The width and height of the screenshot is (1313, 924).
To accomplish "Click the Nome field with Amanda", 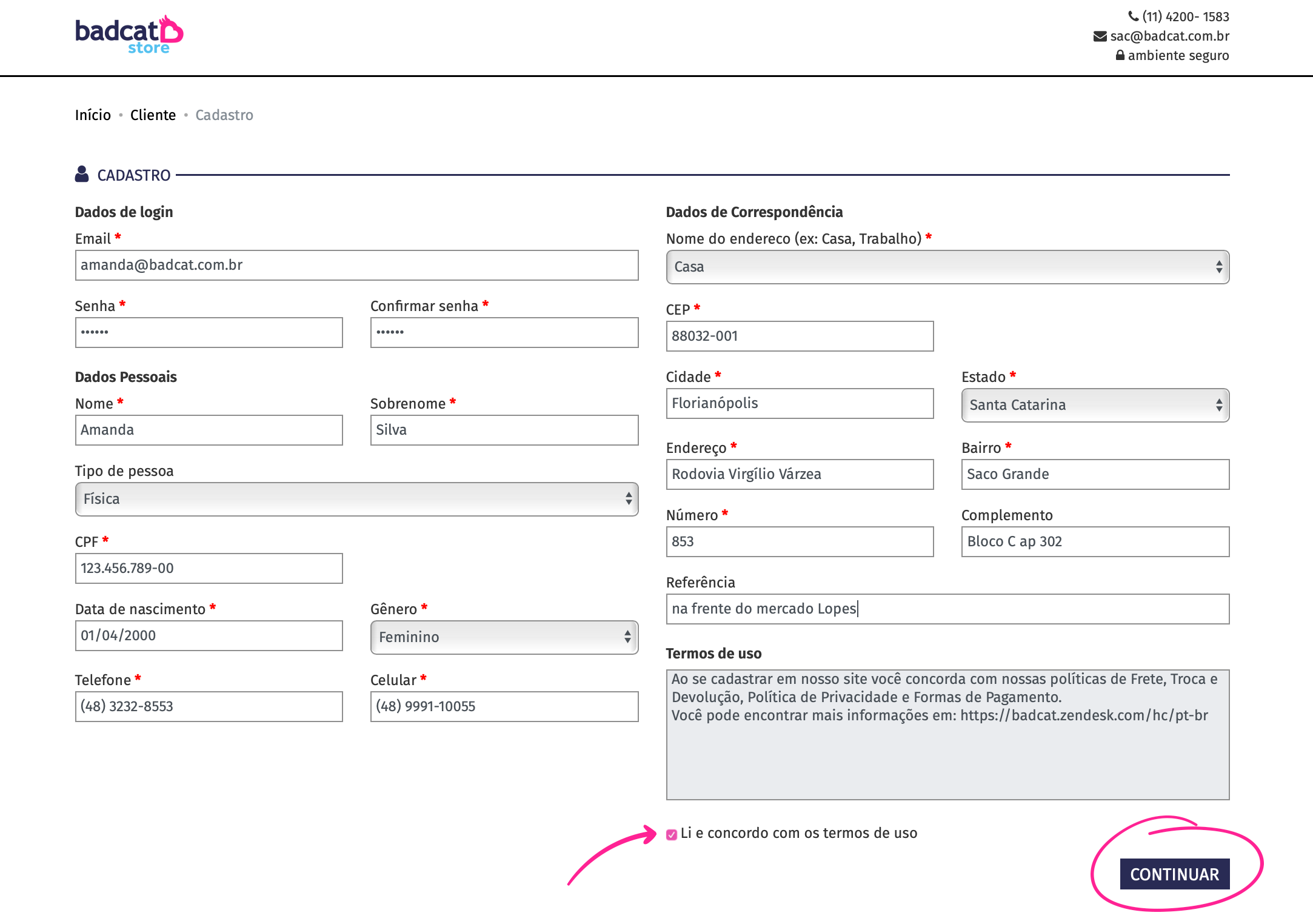I will [x=209, y=430].
